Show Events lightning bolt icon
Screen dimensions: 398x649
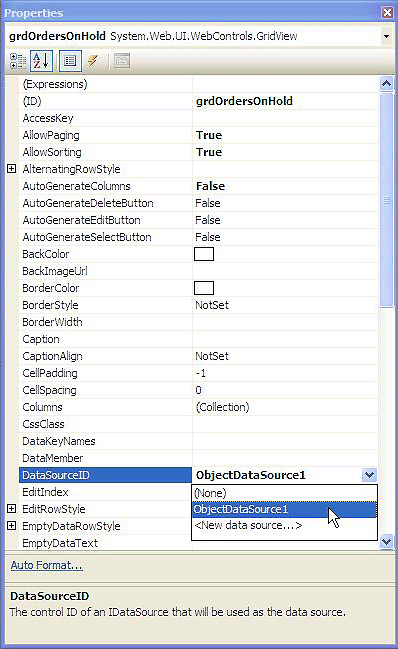(93, 61)
